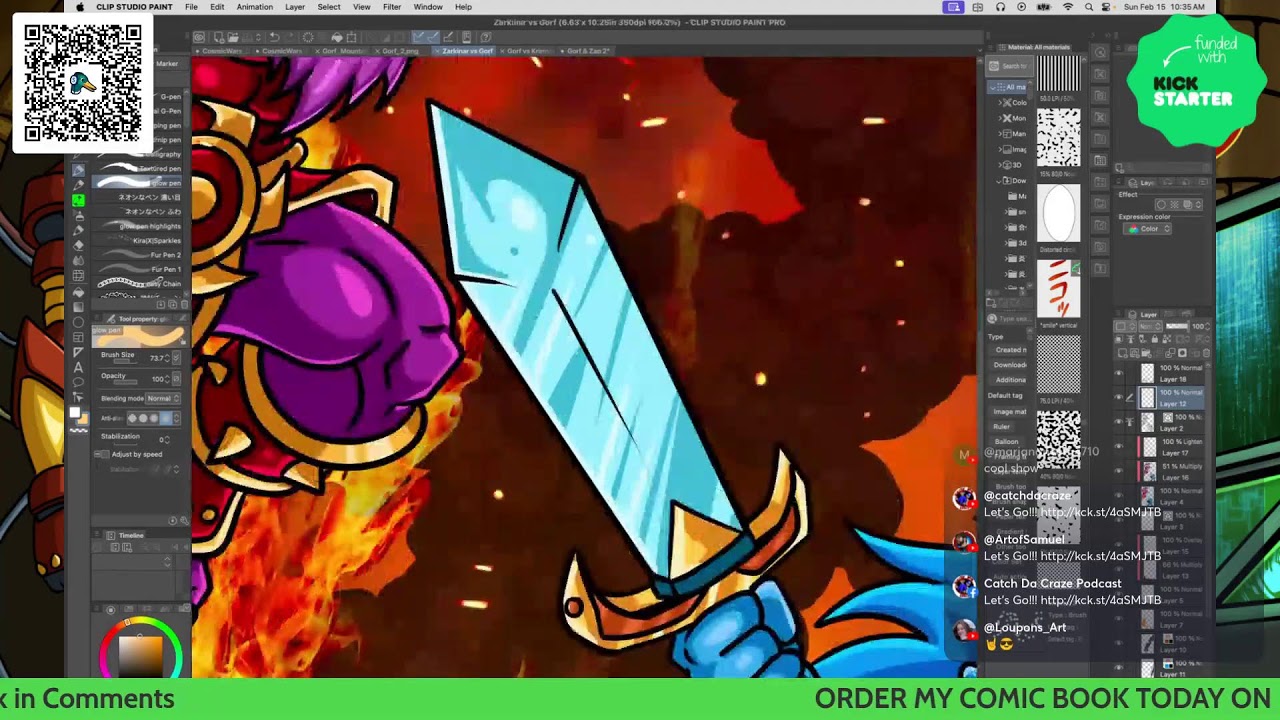Select the Pen tool in the tool palette
This screenshot has height=720, width=1280.
(x=79, y=169)
